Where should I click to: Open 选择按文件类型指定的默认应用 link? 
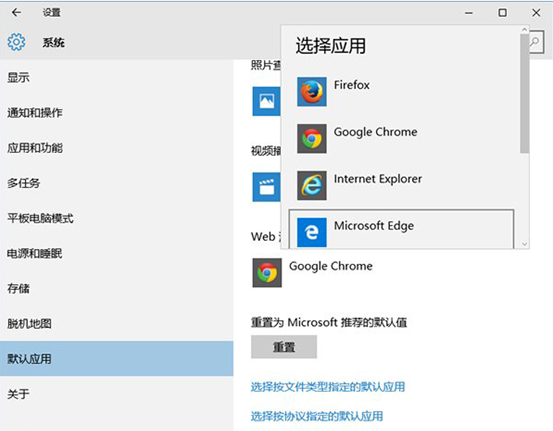[328, 387]
